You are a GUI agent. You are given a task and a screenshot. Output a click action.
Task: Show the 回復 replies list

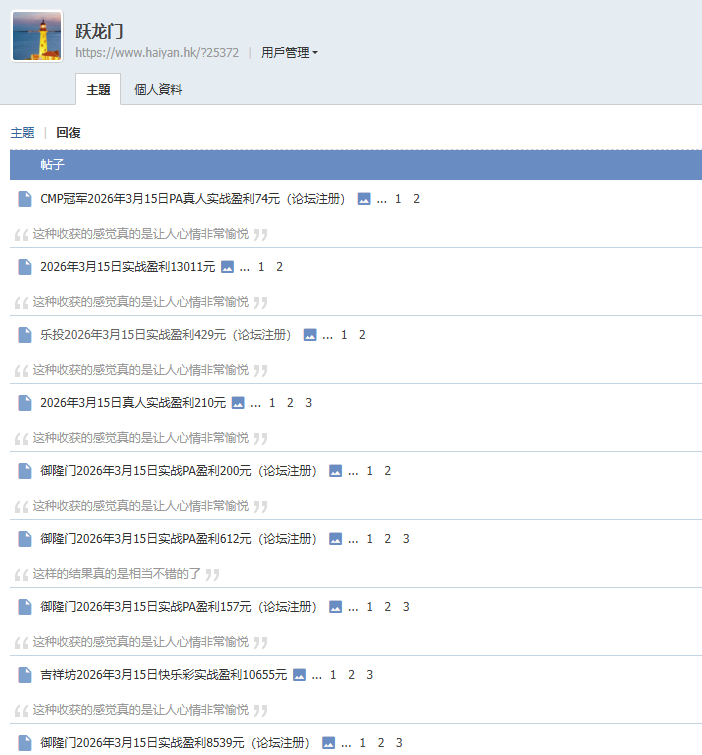click(68, 132)
